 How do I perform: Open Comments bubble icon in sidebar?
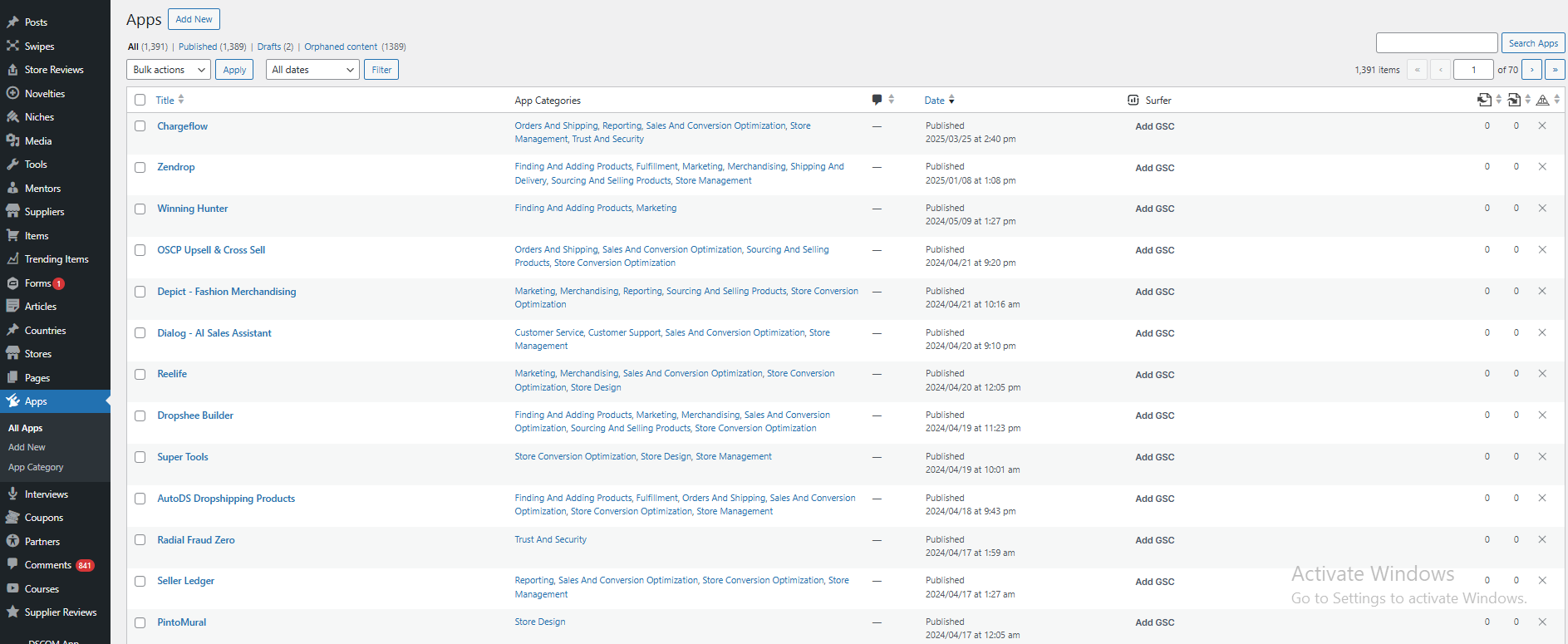click(12, 565)
